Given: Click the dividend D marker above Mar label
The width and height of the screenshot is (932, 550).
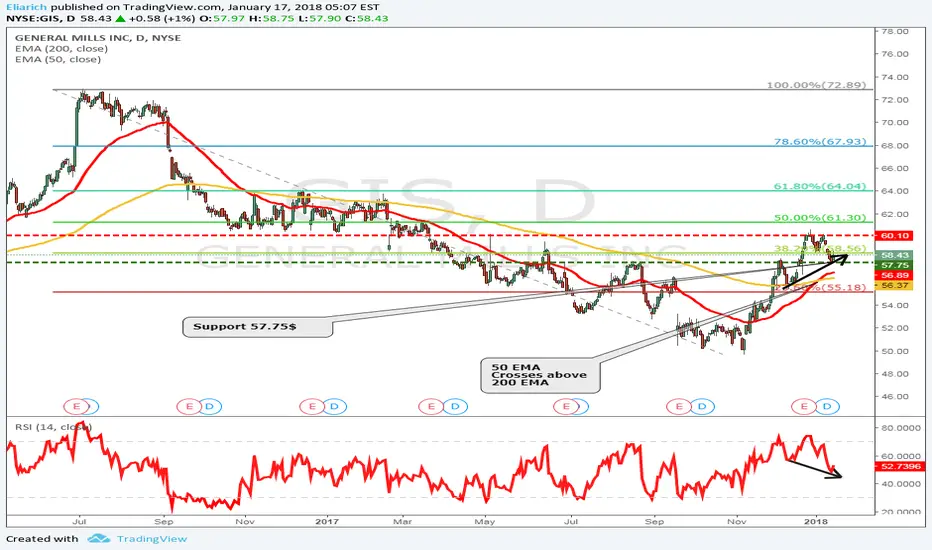Looking at the screenshot, I should tap(455, 407).
